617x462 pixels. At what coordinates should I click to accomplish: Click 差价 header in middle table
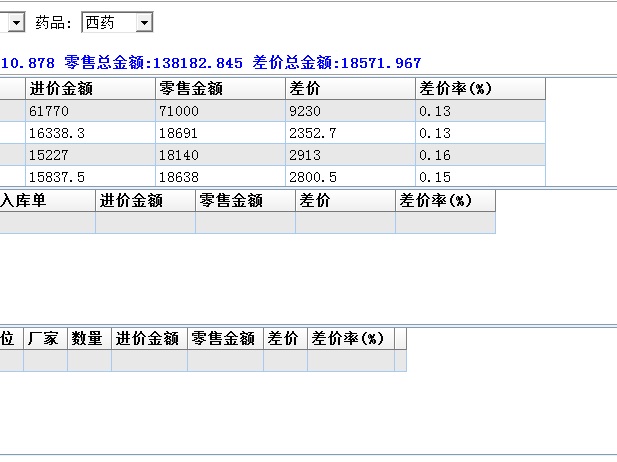coord(345,201)
